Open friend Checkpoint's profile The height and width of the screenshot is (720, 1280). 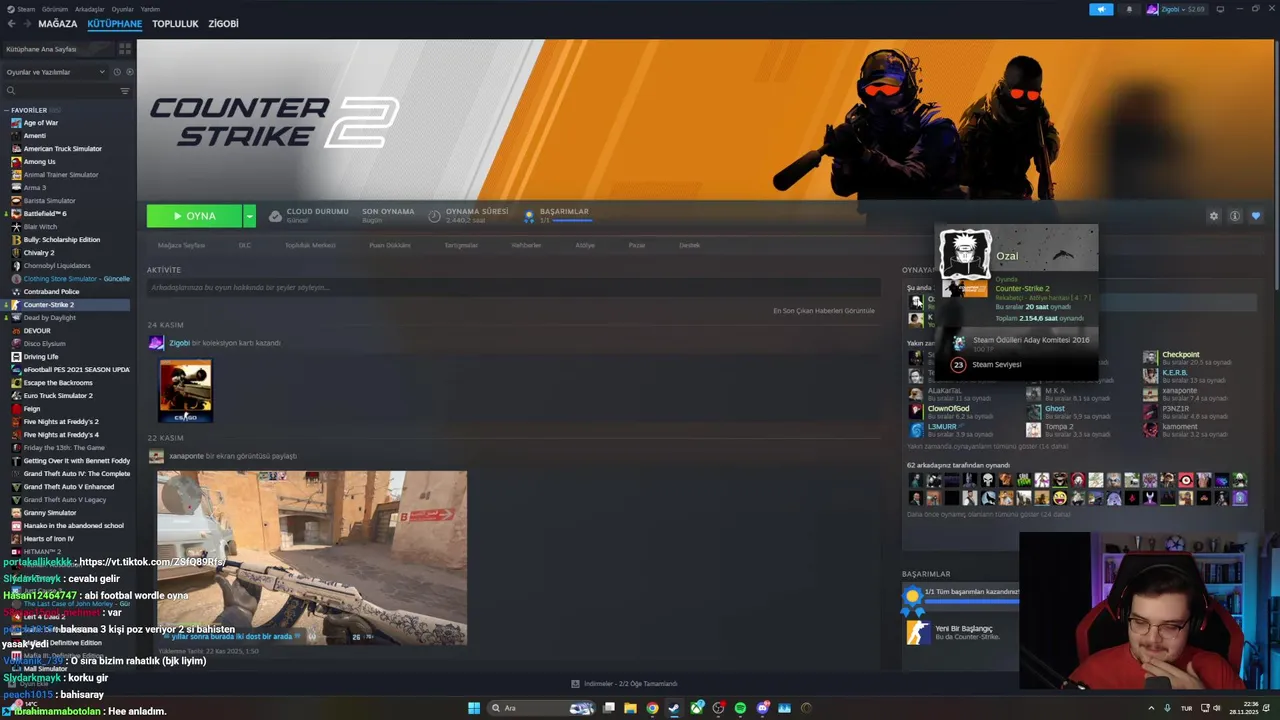click(1180, 355)
